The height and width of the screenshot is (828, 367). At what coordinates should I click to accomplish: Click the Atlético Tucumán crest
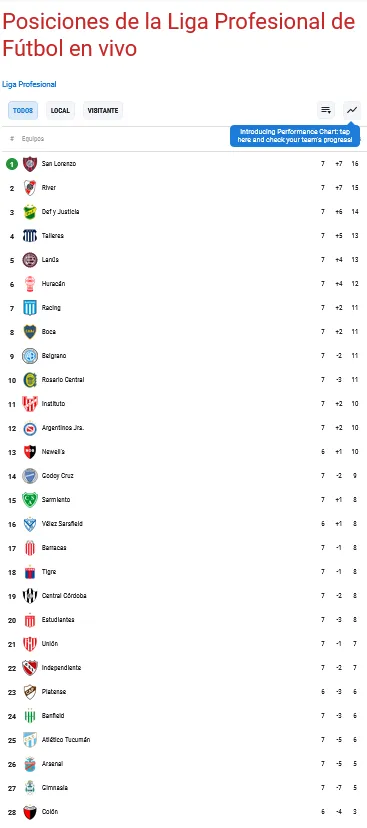pyautogui.click(x=30, y=740)
